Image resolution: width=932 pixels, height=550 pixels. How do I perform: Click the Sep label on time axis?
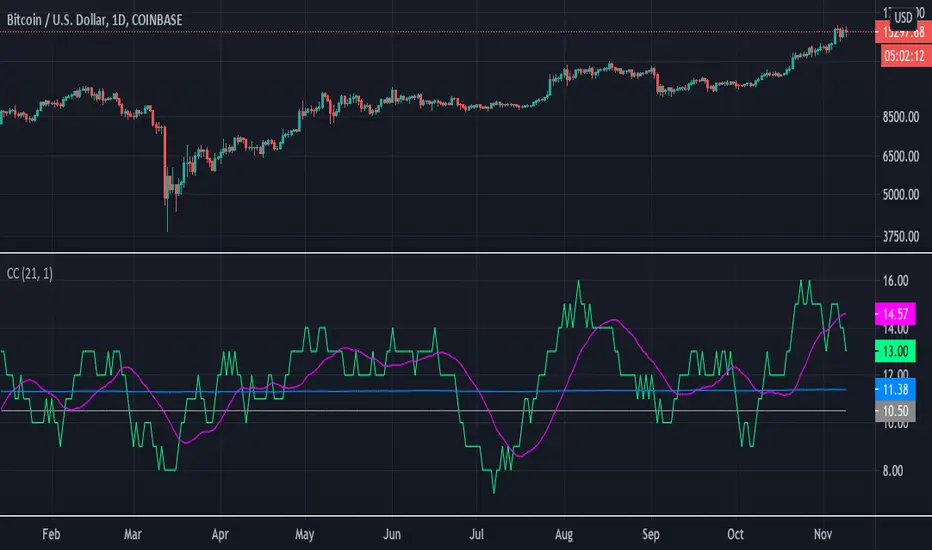point(651,535)
